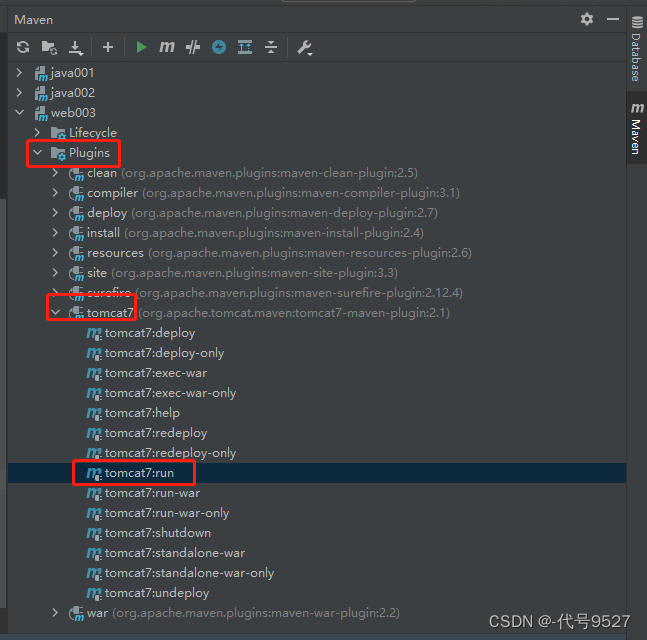Expand Lifecycle folder
The height and width of the screenshot is (640, 647).
37,132
